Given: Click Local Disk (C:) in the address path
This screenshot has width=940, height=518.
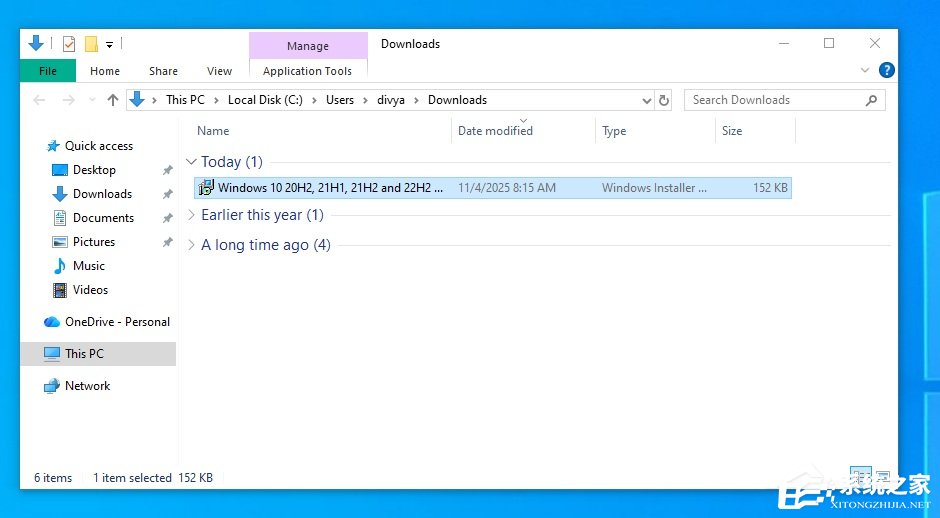Looking at the screenshot, I should [x=265, y=100].
